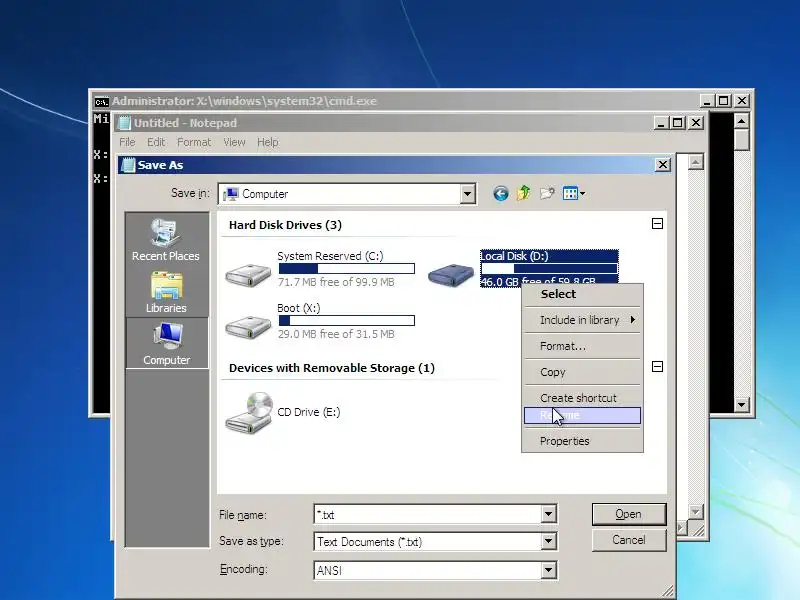The width and height of the screenshot is (800, 600).
Task: Open Recent Places in the sidebar
Action: point(166,240)
